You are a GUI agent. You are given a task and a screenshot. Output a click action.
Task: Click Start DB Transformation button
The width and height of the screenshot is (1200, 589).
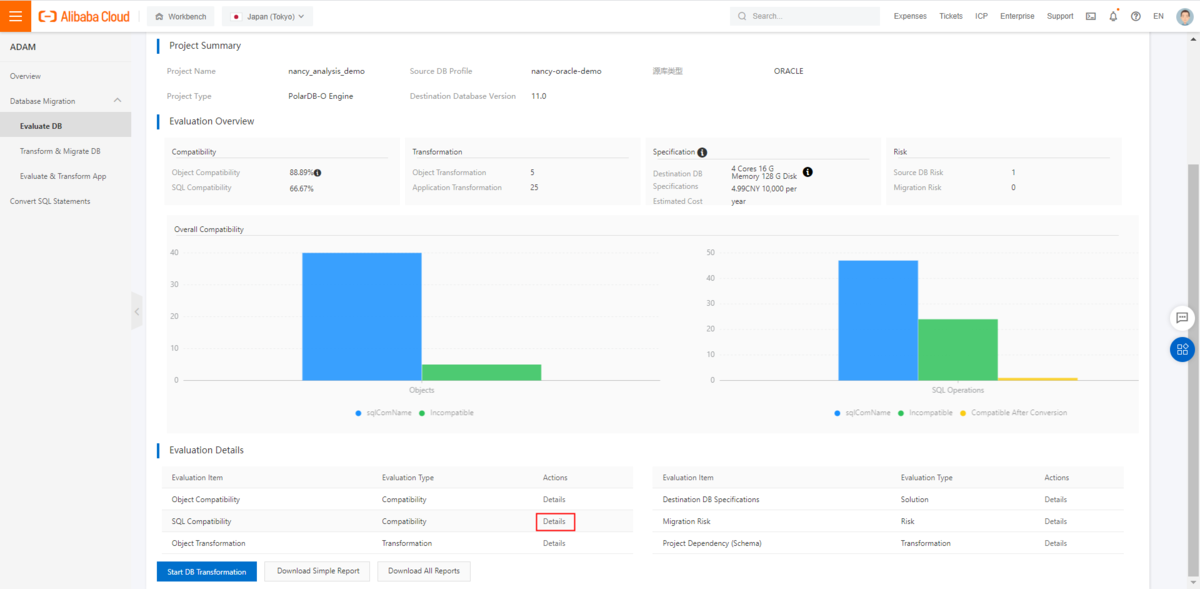click(x=207, y=571)
